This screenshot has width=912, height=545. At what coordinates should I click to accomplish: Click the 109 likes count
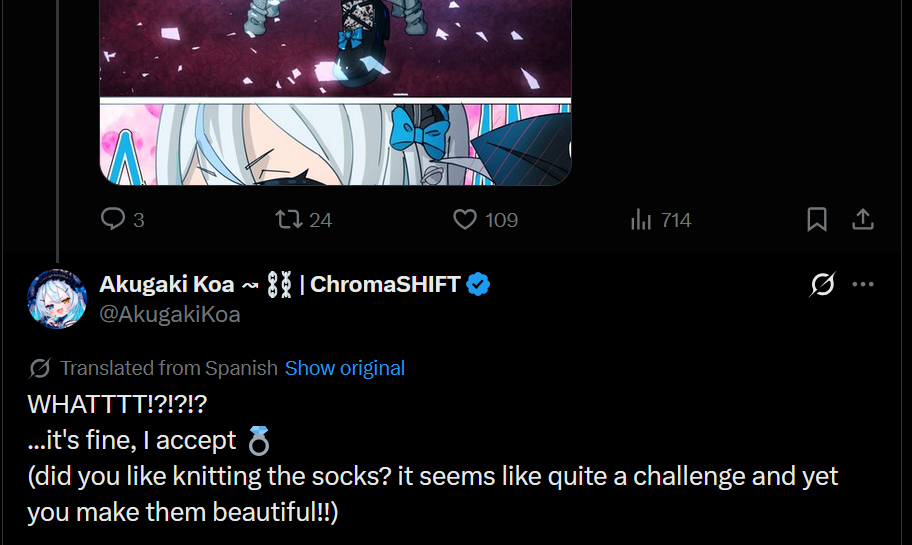pyautogui.click(x=501, y=220)
